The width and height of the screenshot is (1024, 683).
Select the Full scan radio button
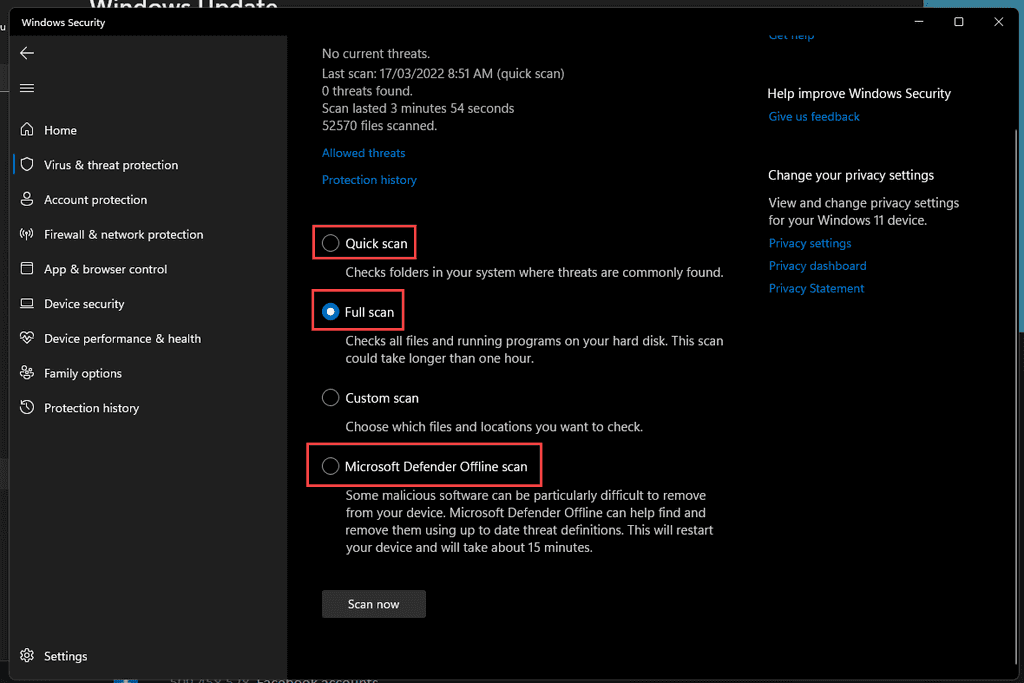point(331,312)
